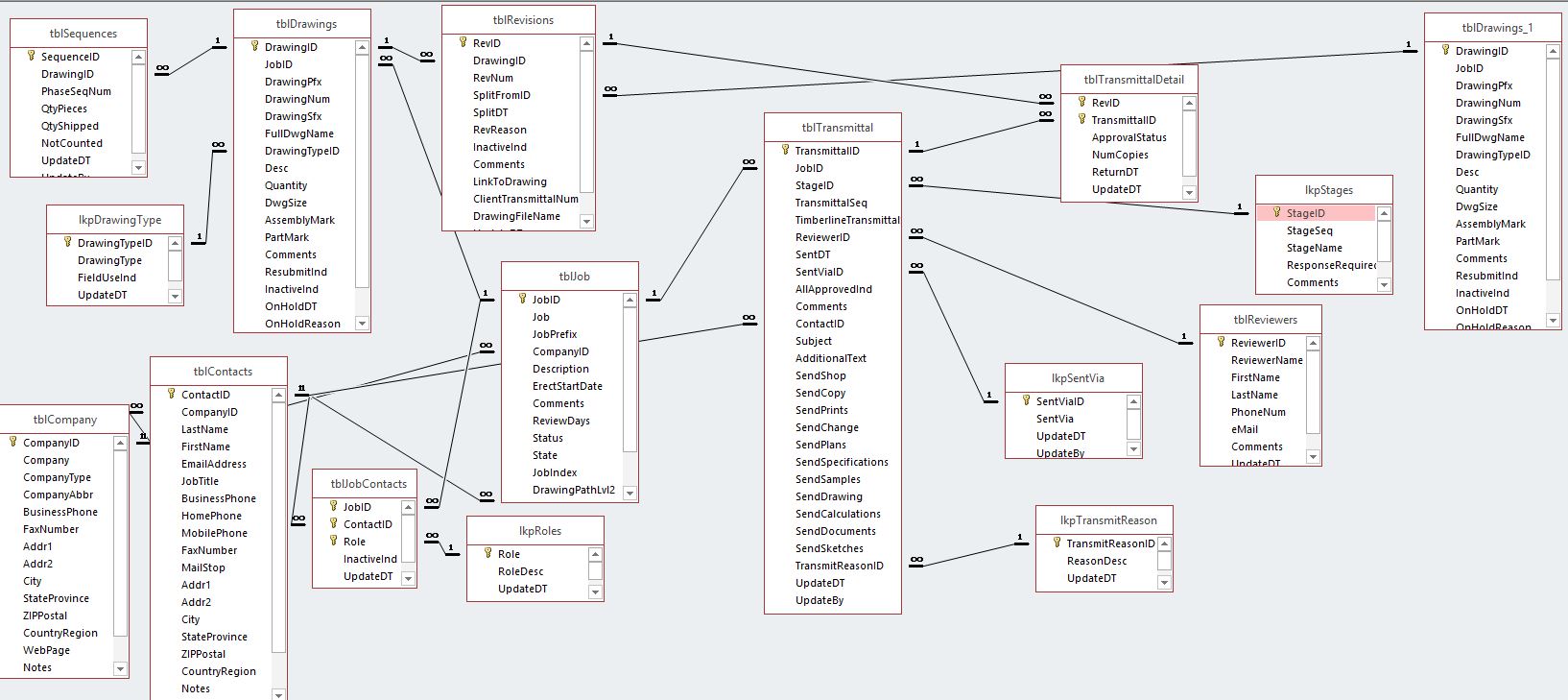Select the lkpSentVia table title
This screenshot has height=700, width=1568.
tap(1078, 378)
